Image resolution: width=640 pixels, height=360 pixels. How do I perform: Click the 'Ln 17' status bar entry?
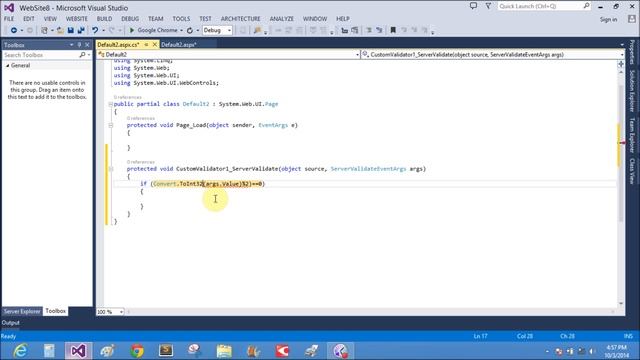tap(480, 336)
